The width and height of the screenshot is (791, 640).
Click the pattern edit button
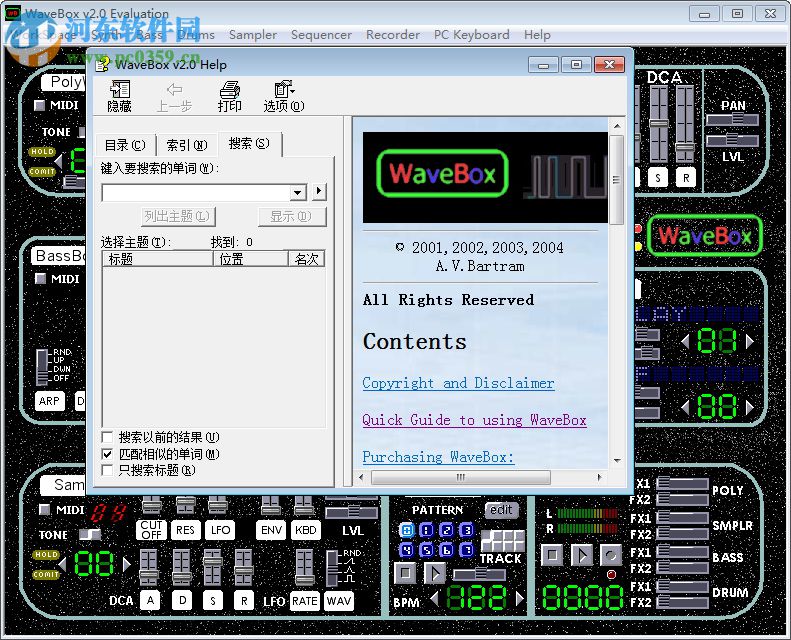pyautogui.click(x=501, y=510)
